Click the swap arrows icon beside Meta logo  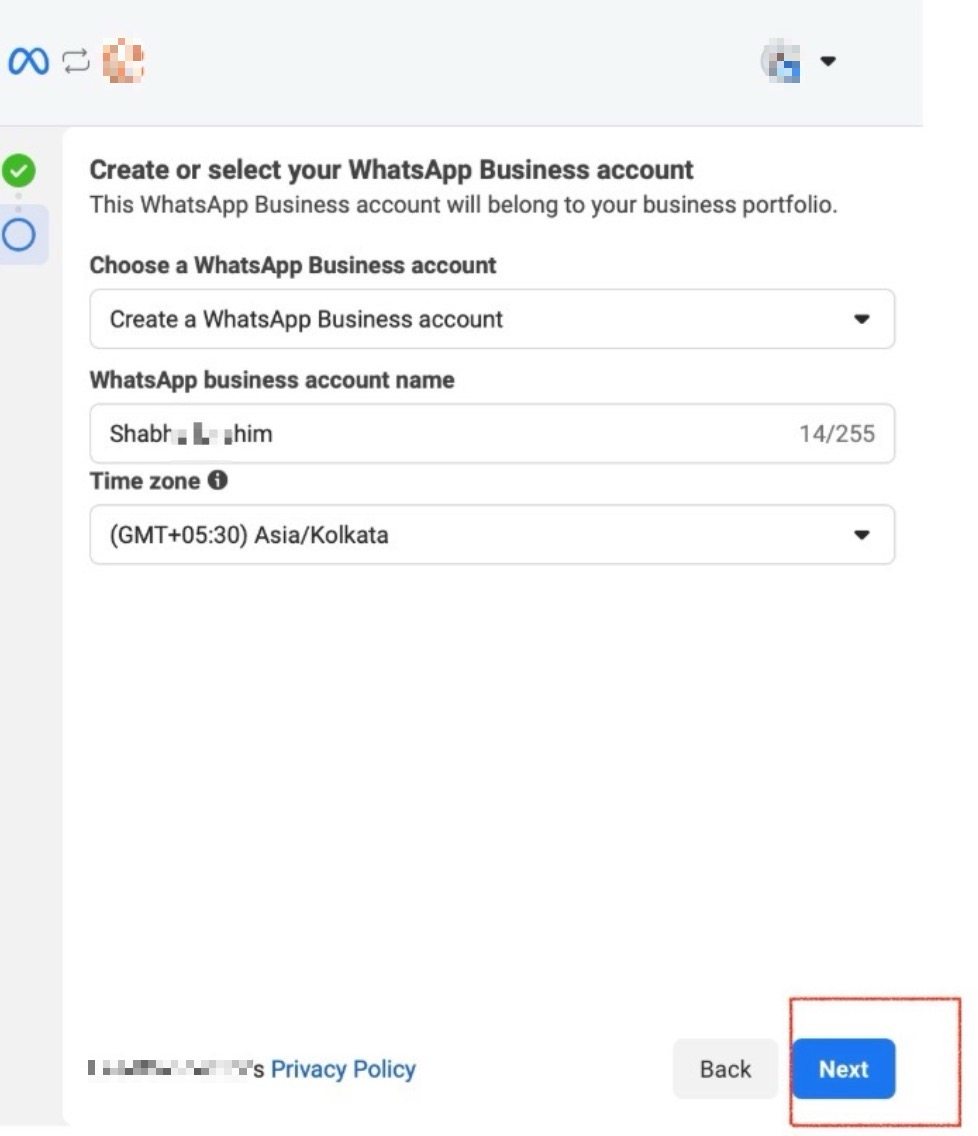77,62
